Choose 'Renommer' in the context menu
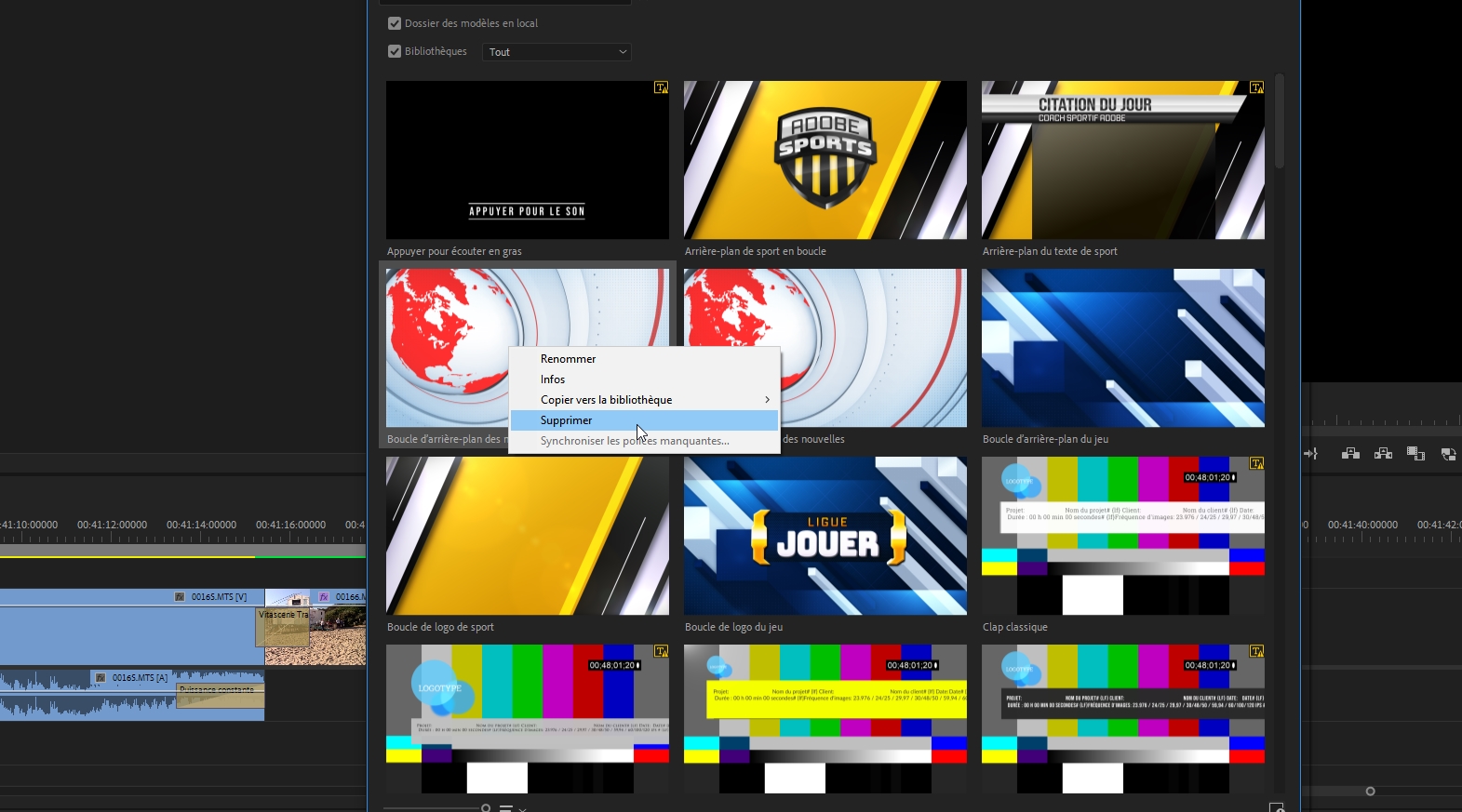The width and height of the screenshot is (1462, 812). click(x=644, y=359)
